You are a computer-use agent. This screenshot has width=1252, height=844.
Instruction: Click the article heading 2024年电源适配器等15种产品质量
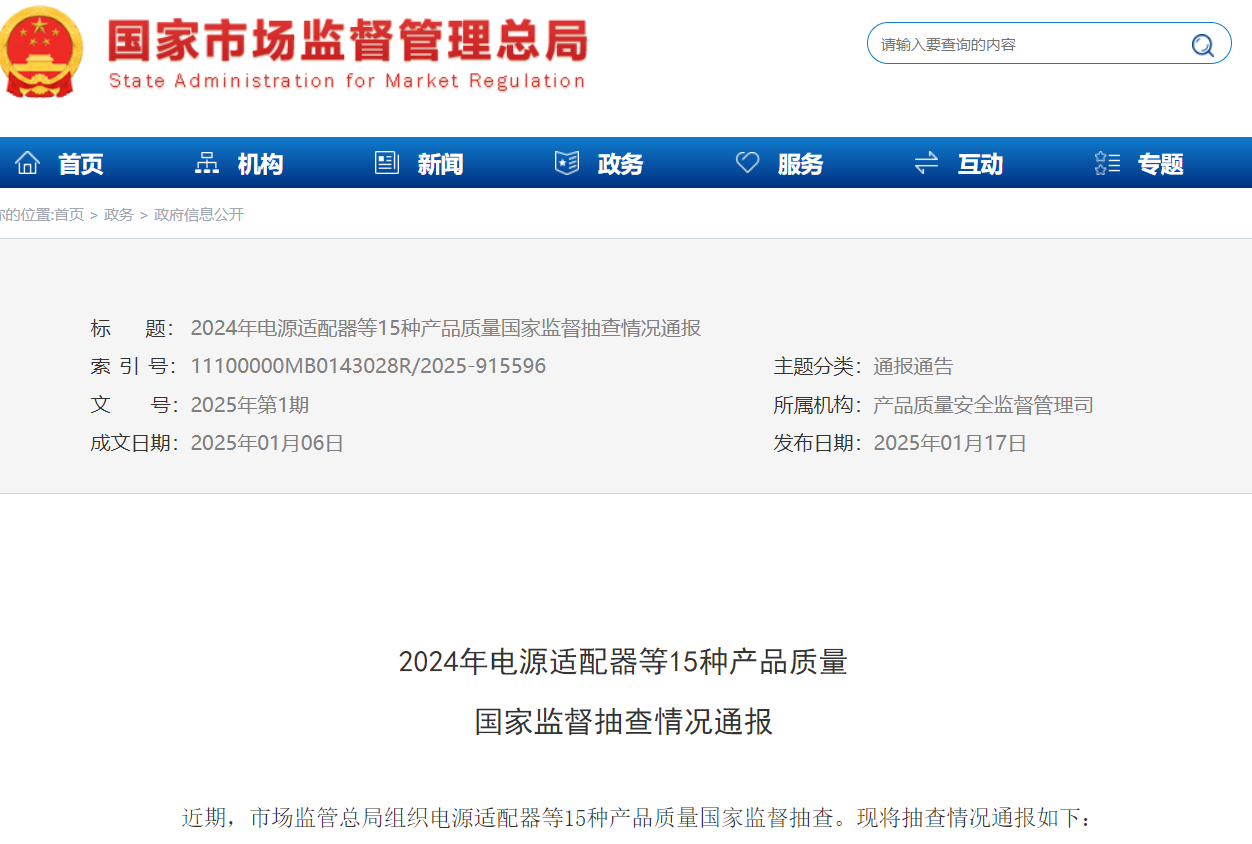coord(623,662)
